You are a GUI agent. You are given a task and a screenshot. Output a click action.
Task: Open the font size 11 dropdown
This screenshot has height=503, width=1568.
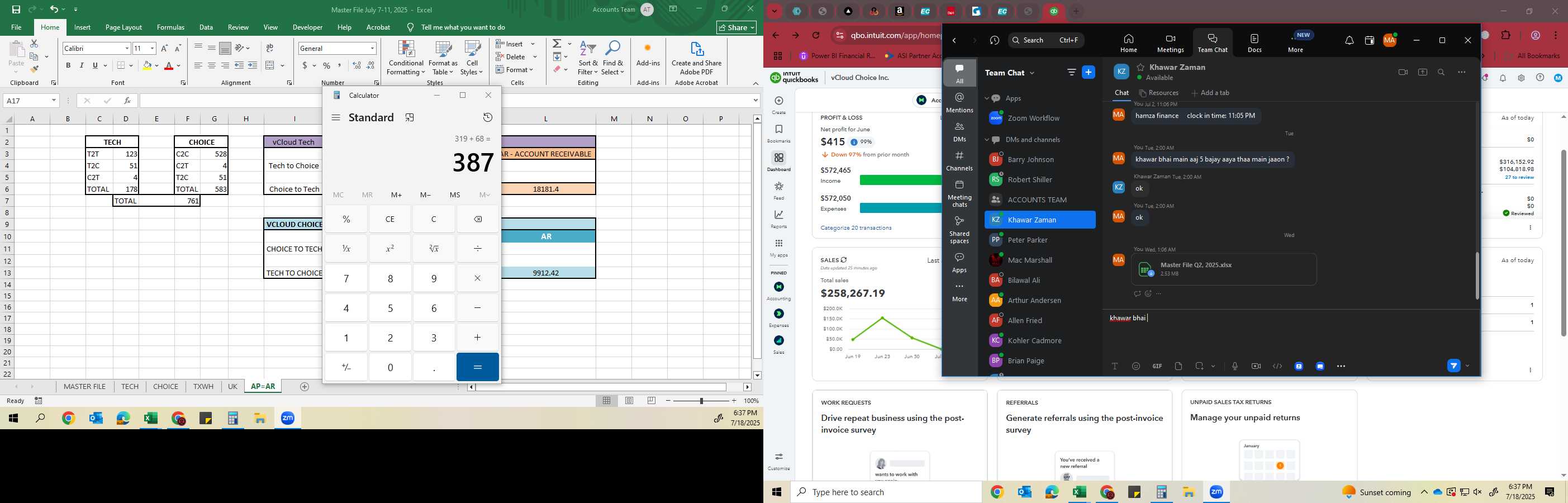(x=152, y=48)
